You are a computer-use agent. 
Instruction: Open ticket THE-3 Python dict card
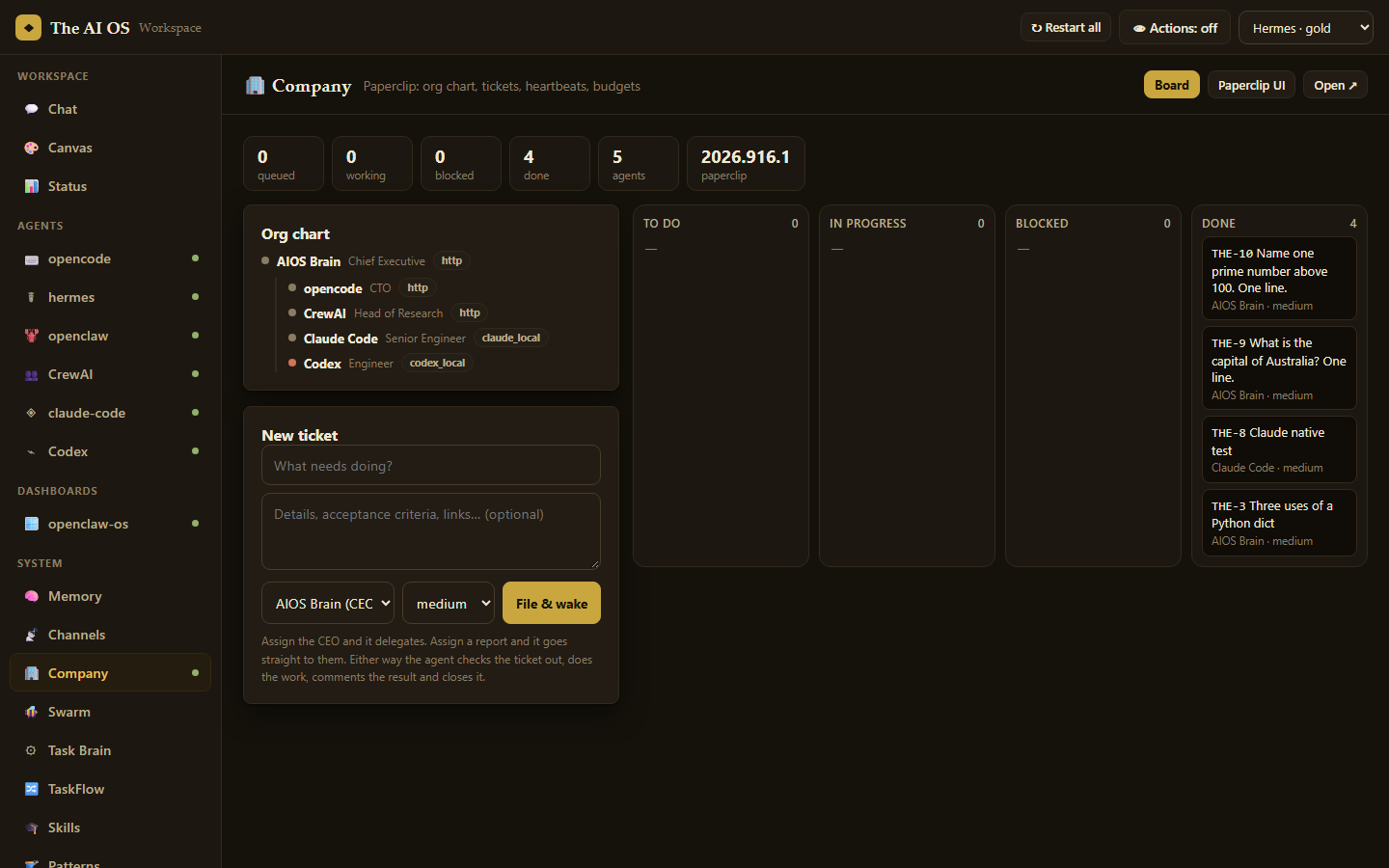pyautogui.click(x=1279, y=523)
